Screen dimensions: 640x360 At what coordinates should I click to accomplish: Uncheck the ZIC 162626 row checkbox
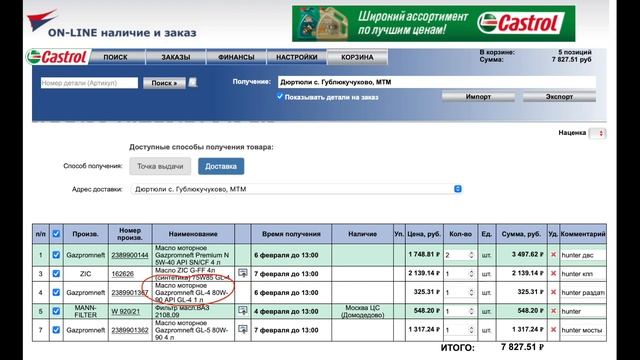click(x=56, y=273)
